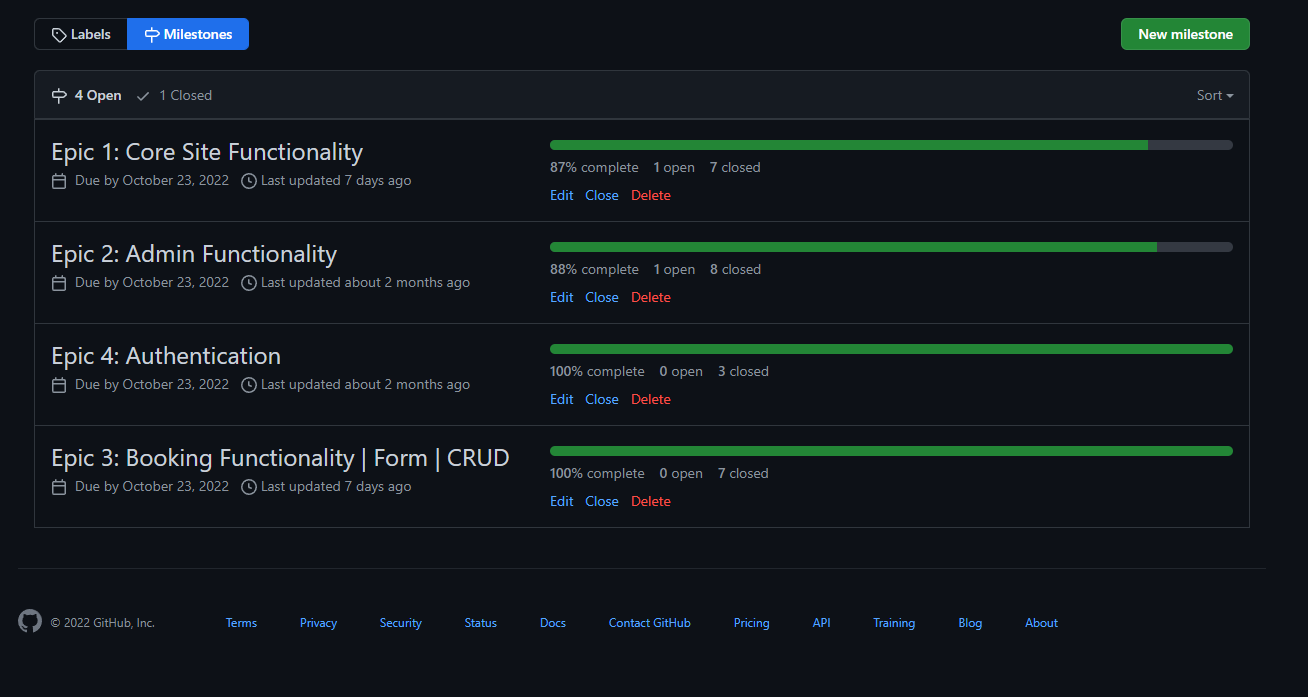Click the clock icon under Epic 2
Viewport: 1308px width, 697px height.
[x=249, y=283]
